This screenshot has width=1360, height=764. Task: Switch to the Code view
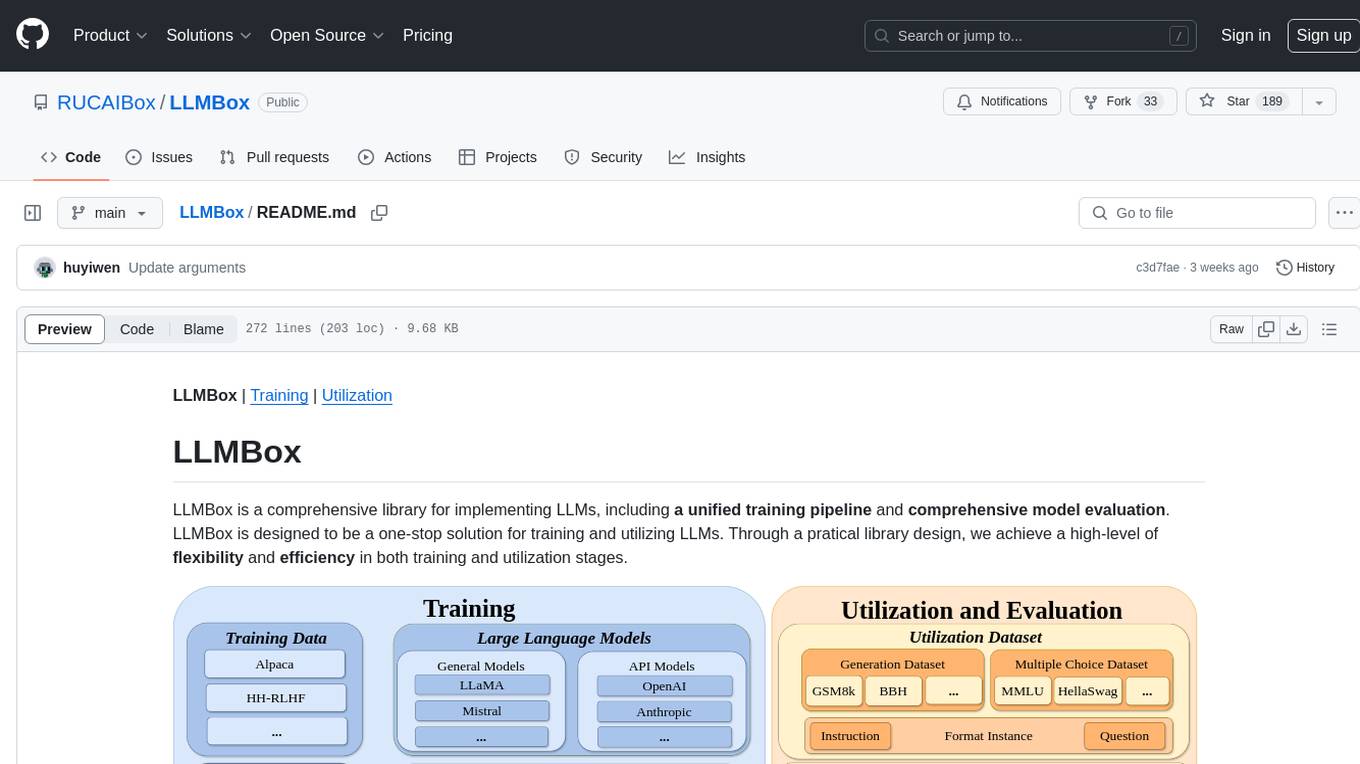tap(137, 329)
